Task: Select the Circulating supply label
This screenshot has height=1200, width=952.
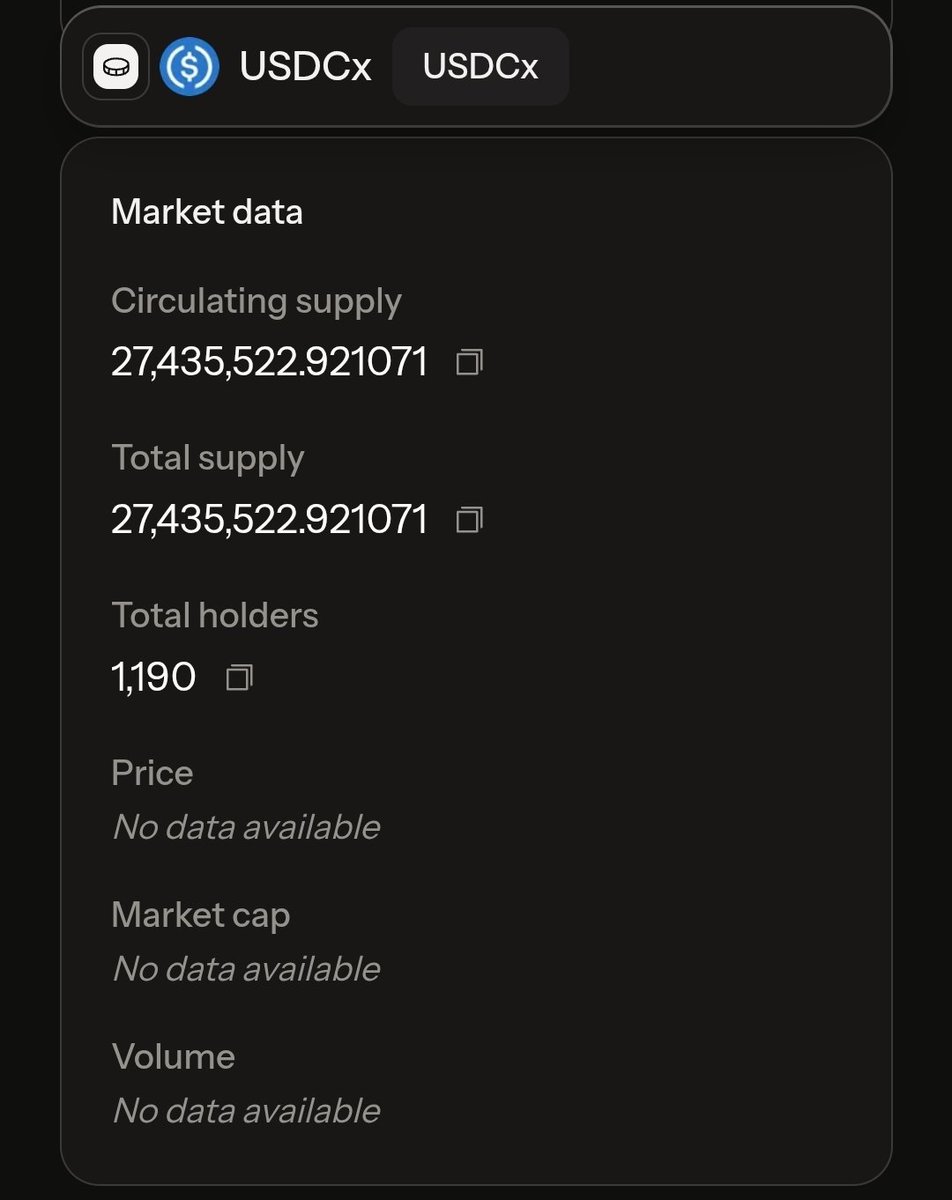Action: pyautogui.click(x=256, y=301)
